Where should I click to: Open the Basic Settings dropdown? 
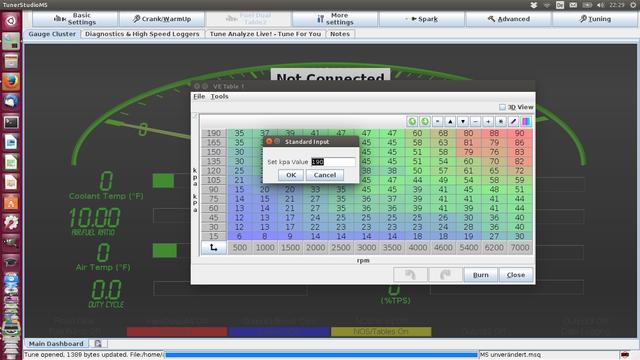75,19
